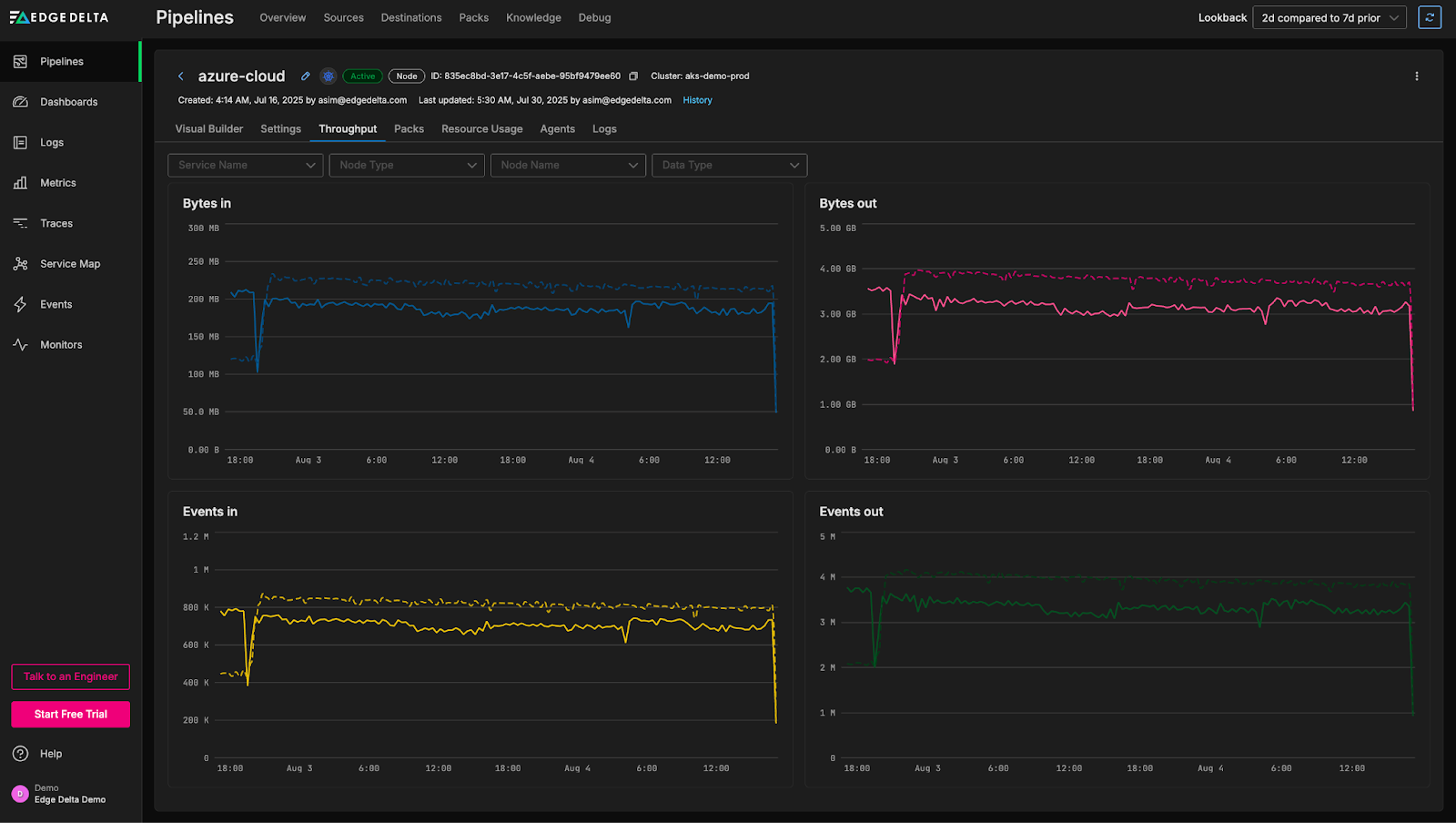Open the Service Name filter dropdown
The image size is (1456, 823).
(x=246, y=165)
